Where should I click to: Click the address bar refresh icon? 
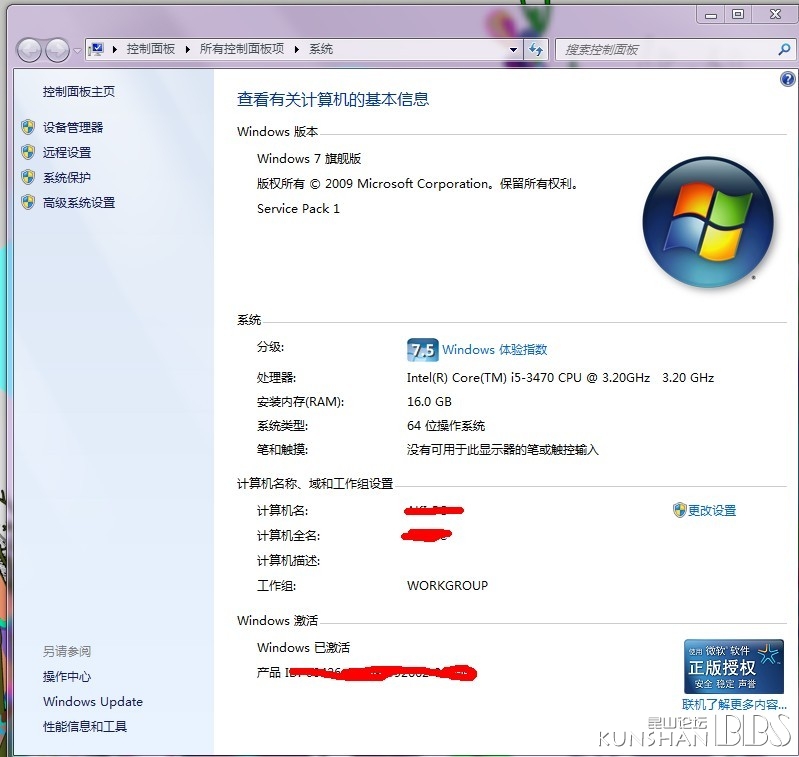tap(536, 49)
